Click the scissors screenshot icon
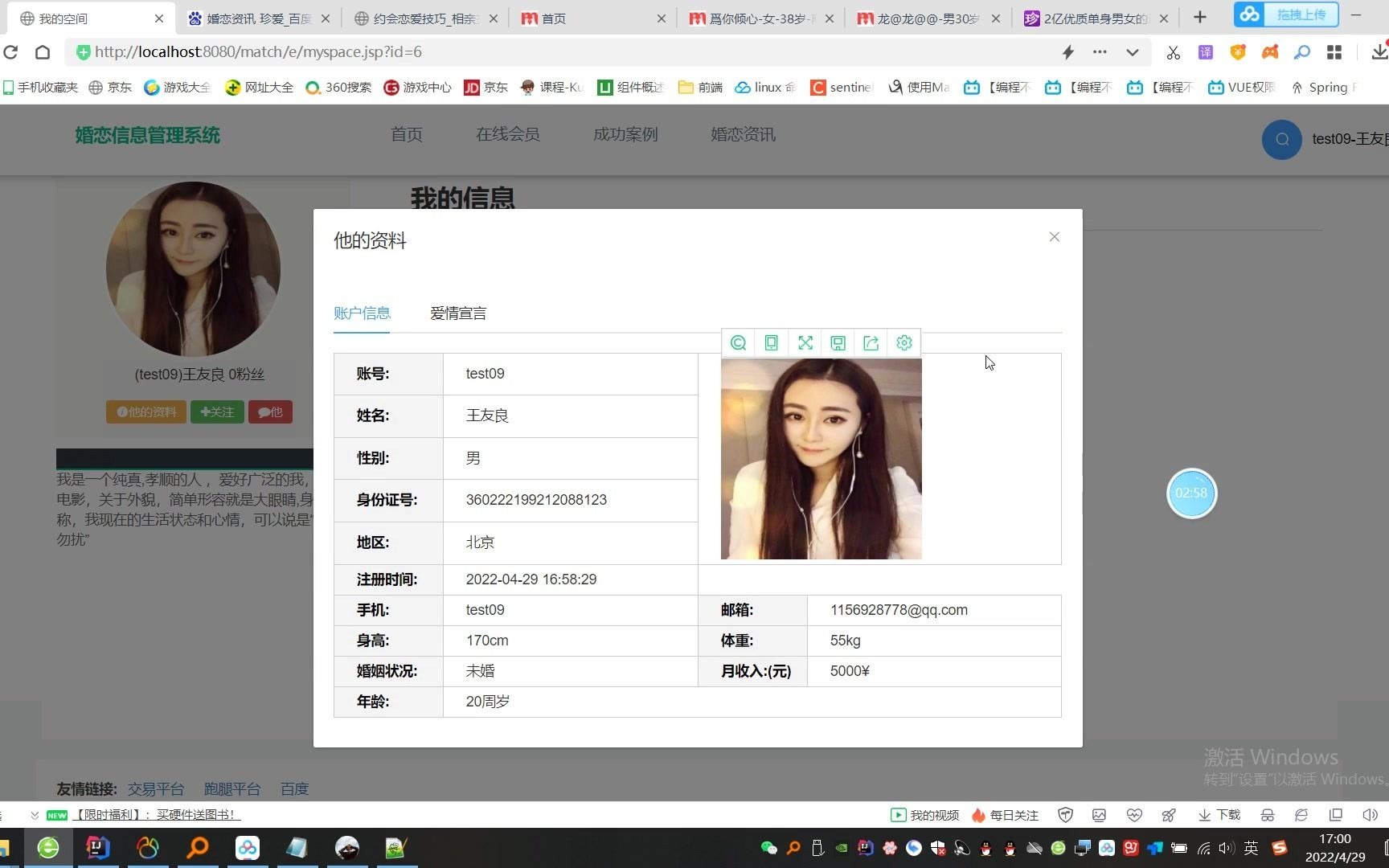The height and width of the screenshot is (868, 1389). pos(1174,52)
